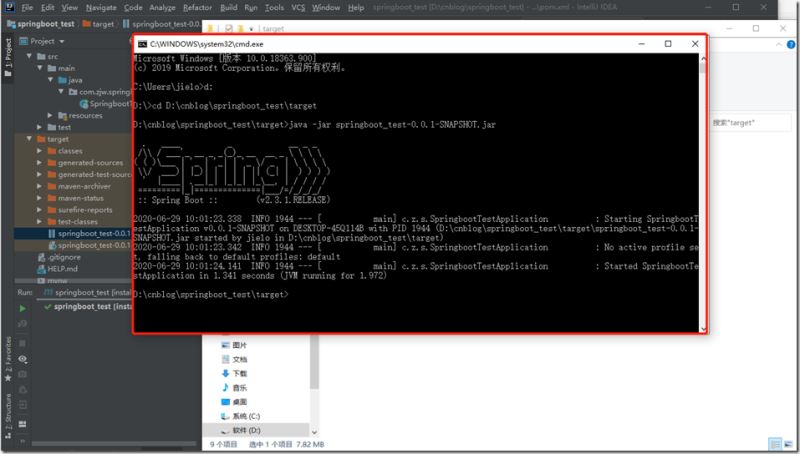Open the Favorites tool window star
Screen dimensions: 800x454
(x=8, y=378)
